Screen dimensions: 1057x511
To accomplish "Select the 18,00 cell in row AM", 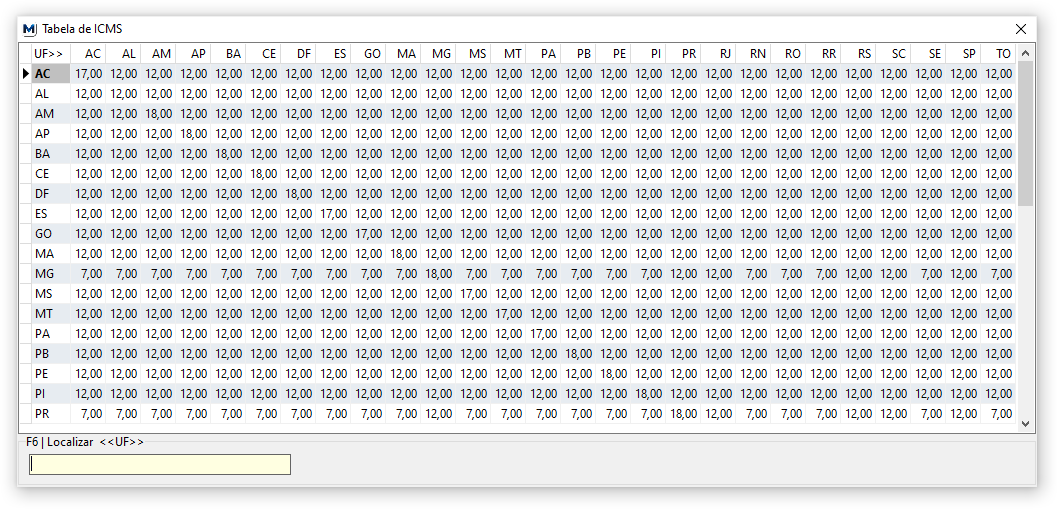I will 159,113.
